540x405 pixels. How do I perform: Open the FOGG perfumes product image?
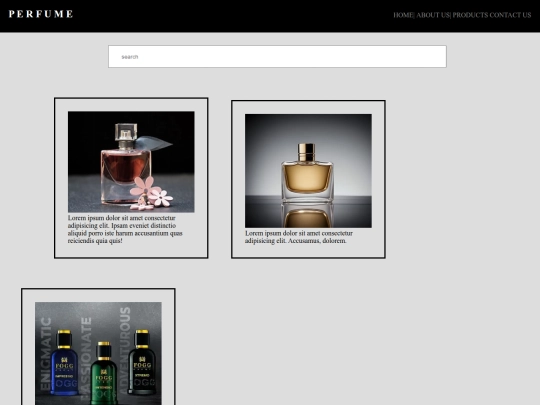click(98, 353)
